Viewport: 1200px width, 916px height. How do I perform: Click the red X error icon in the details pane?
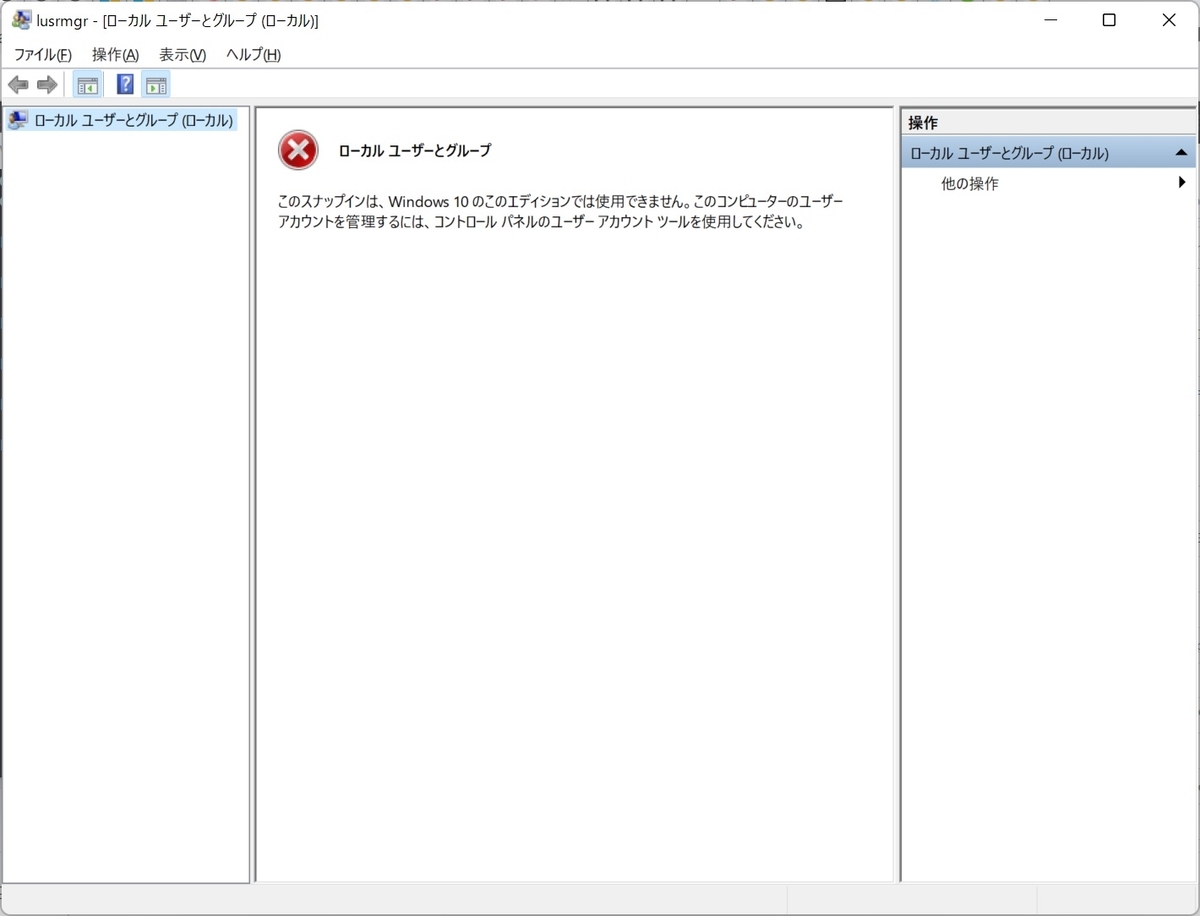point(297,150)
